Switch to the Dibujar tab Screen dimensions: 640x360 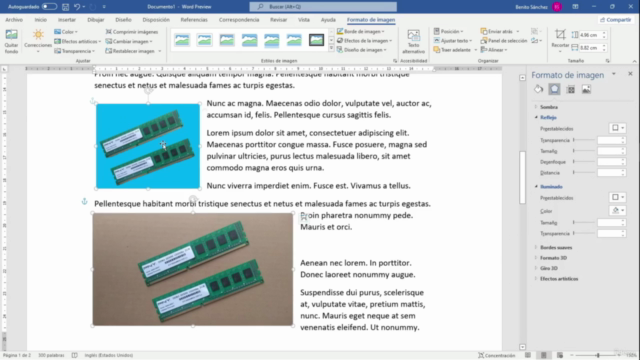[96, 20]
